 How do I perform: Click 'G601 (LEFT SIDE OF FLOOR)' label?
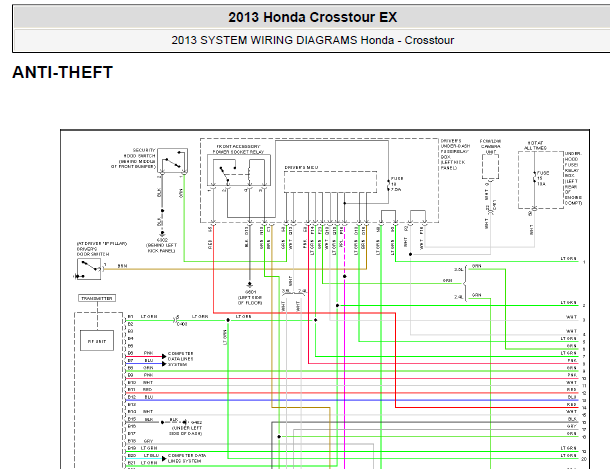(250, 297)
